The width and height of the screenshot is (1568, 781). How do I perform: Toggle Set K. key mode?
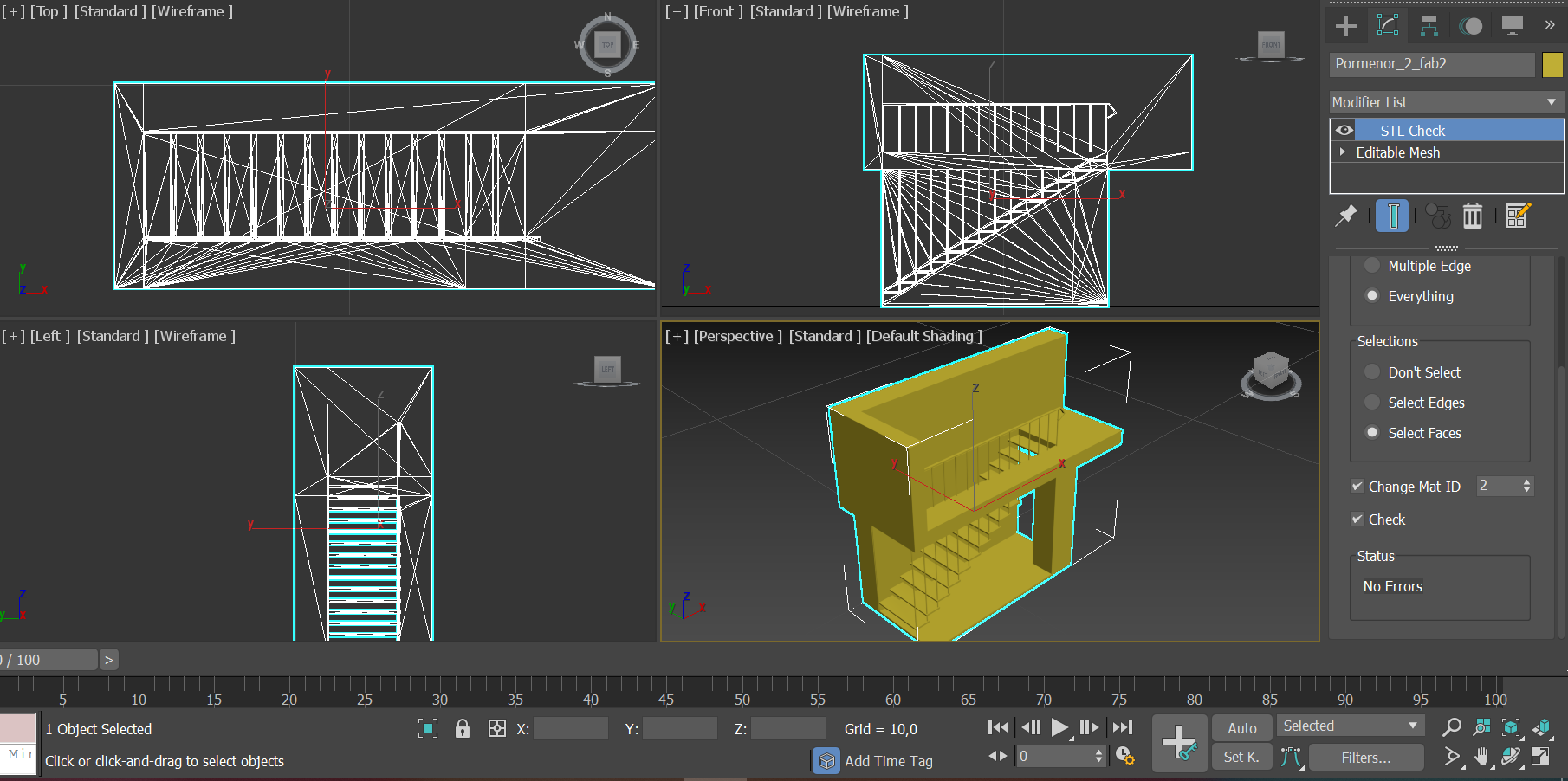pyautogui.click(x=1241, y=757)
